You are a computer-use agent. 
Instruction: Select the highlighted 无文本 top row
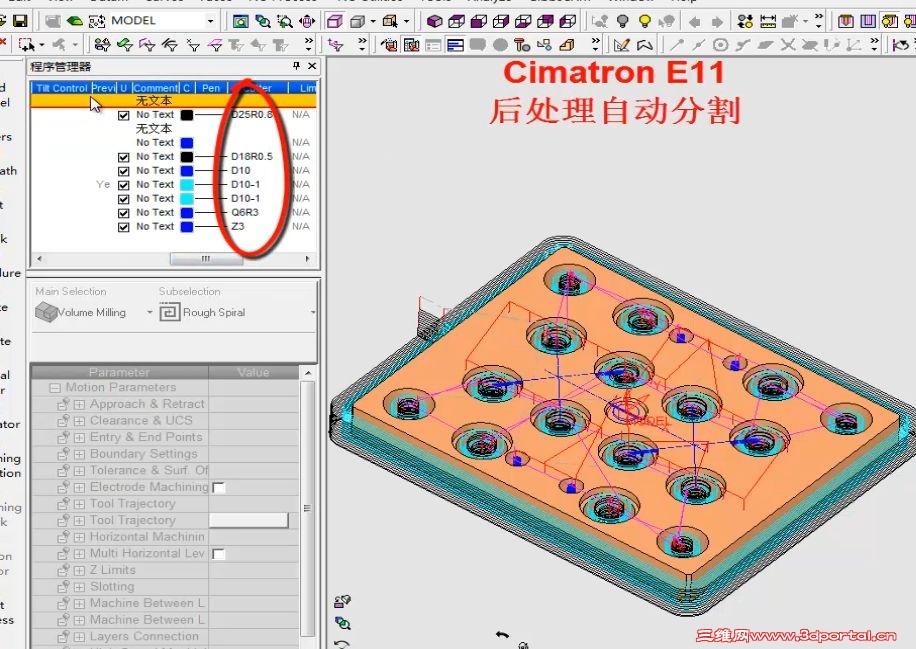(174, 101)
